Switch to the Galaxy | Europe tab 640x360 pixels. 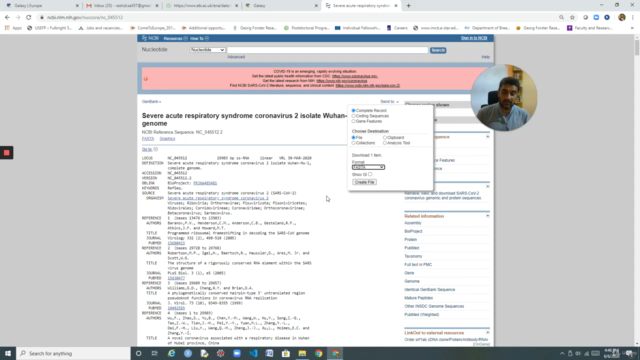(41, 6)
